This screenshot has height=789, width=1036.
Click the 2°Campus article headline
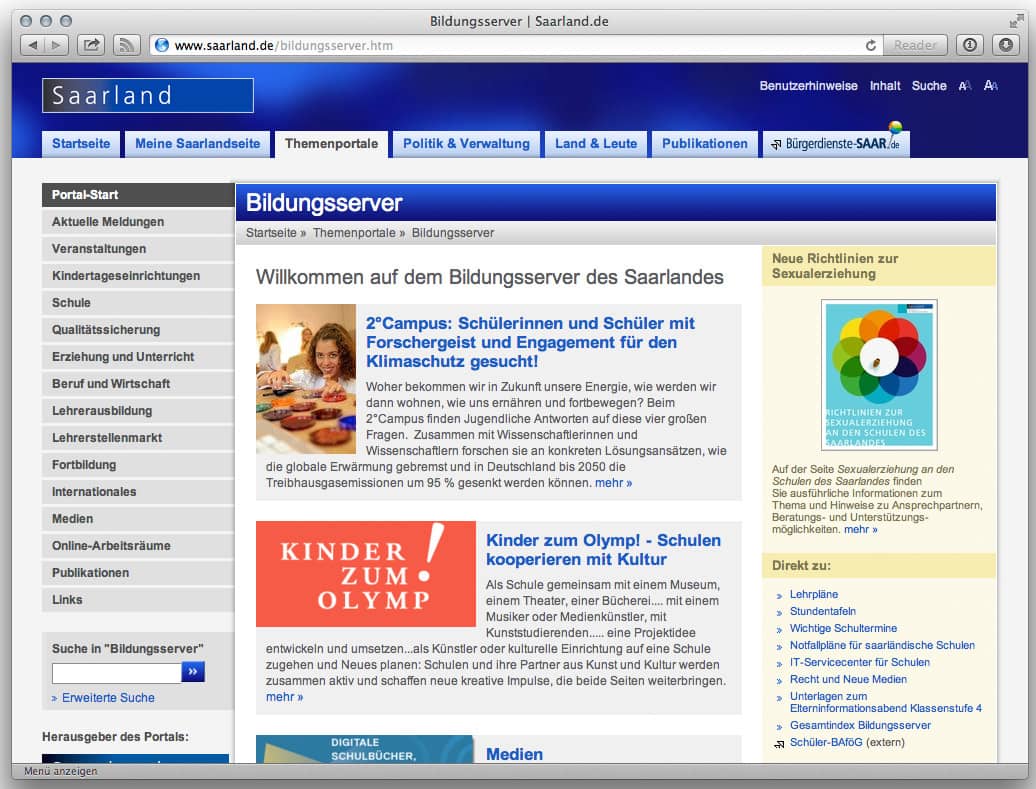coord(530,341)
